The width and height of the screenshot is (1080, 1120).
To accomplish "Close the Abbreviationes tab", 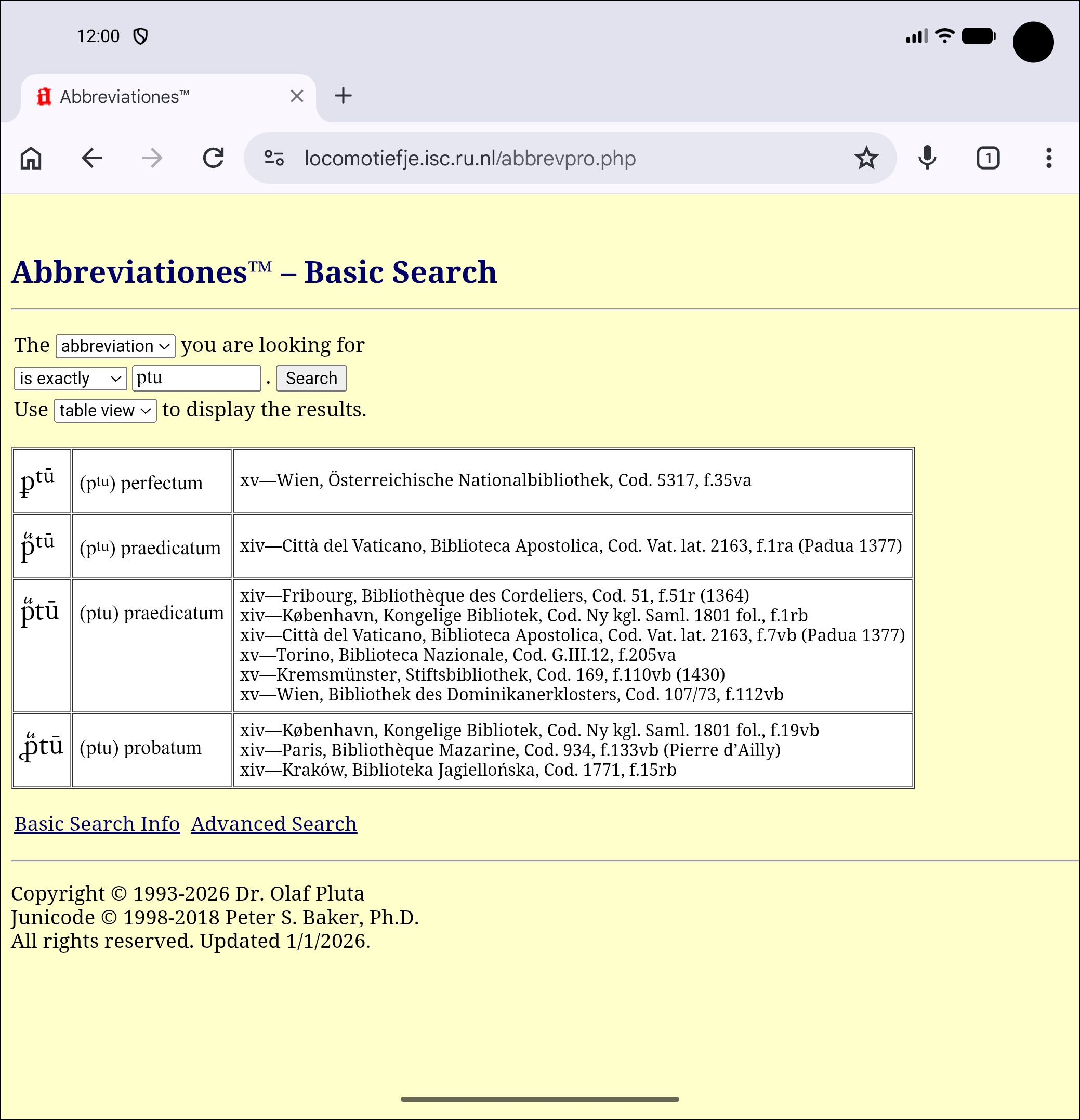I will tap(296, 96).
